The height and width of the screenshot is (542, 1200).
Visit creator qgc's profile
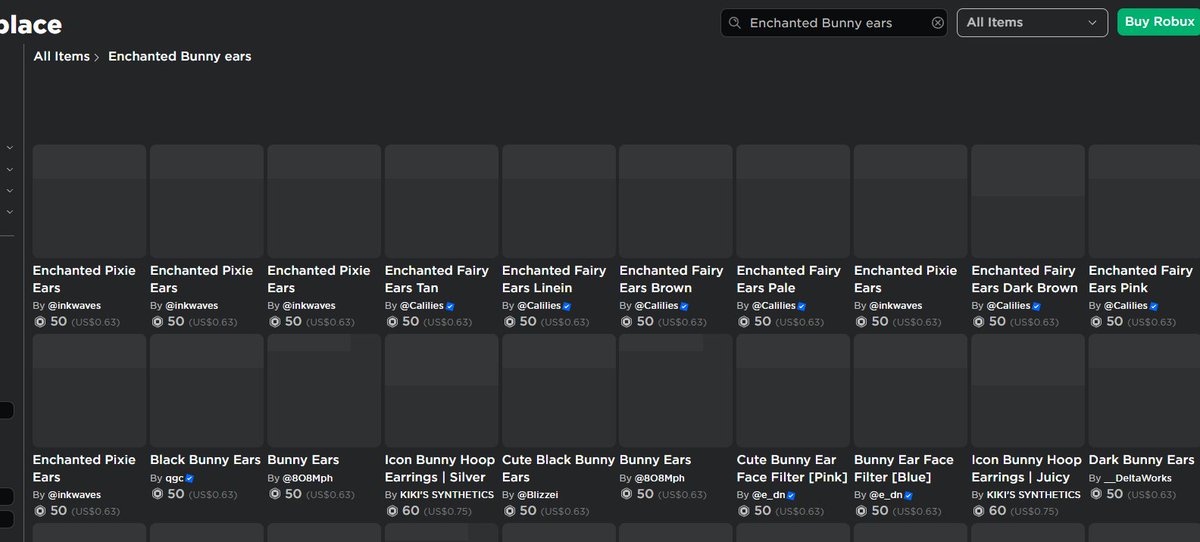(174, 479)
